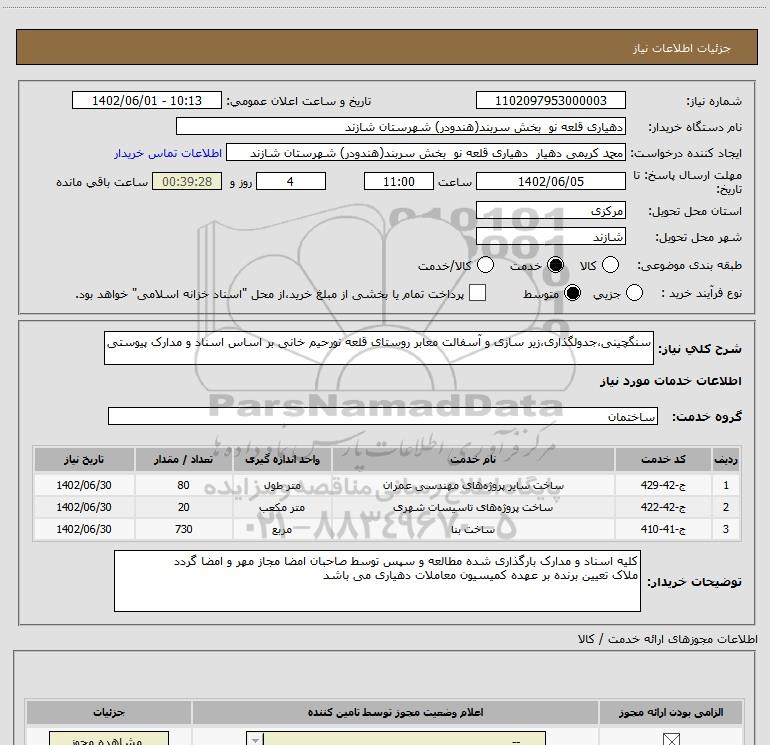Click the شماره نیاز number field
Viewport: 770px width, 745px height.
550,101
